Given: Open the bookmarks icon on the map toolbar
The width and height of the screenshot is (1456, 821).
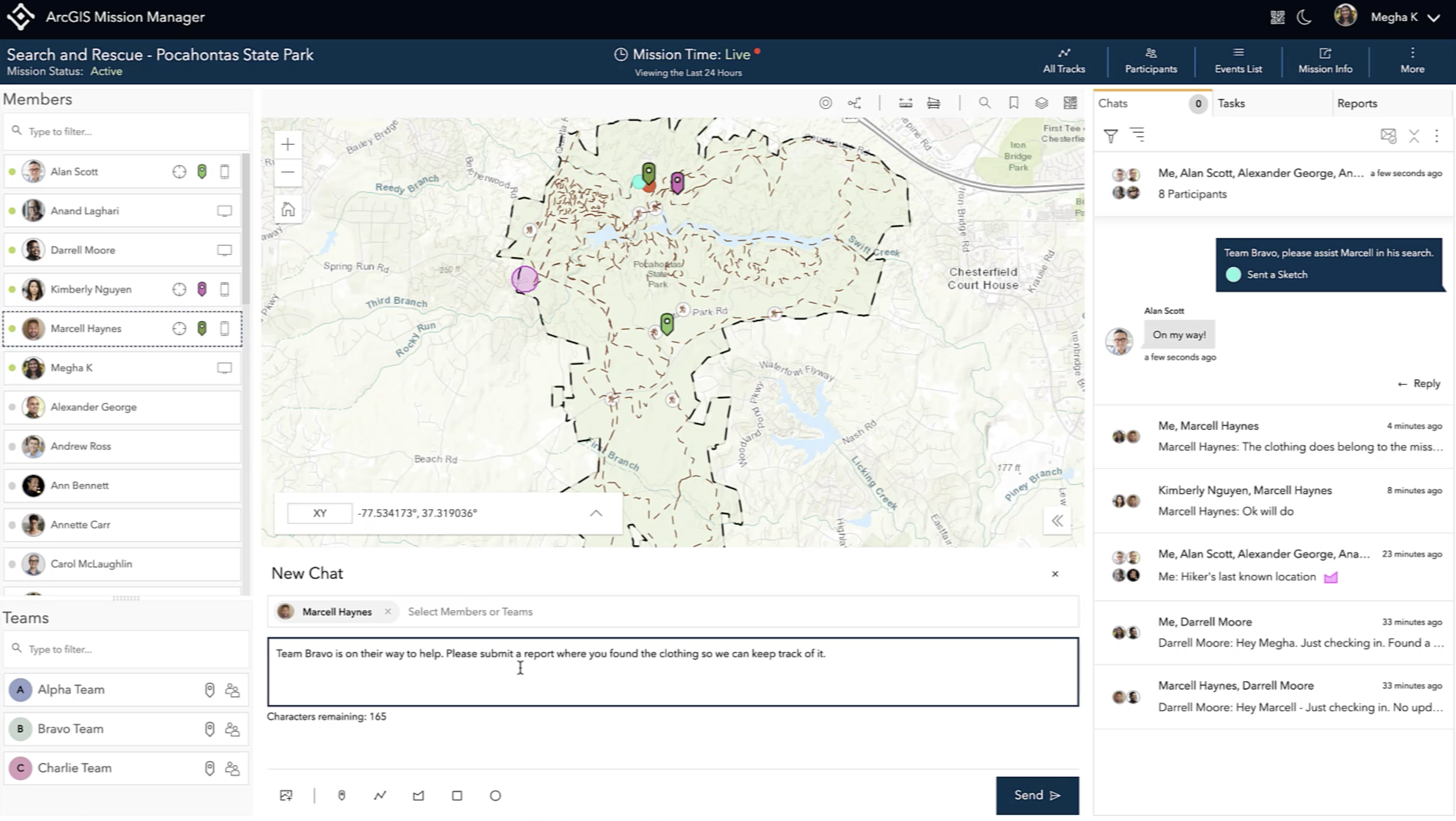Looking at the screenshot, I should point(1013,102).
